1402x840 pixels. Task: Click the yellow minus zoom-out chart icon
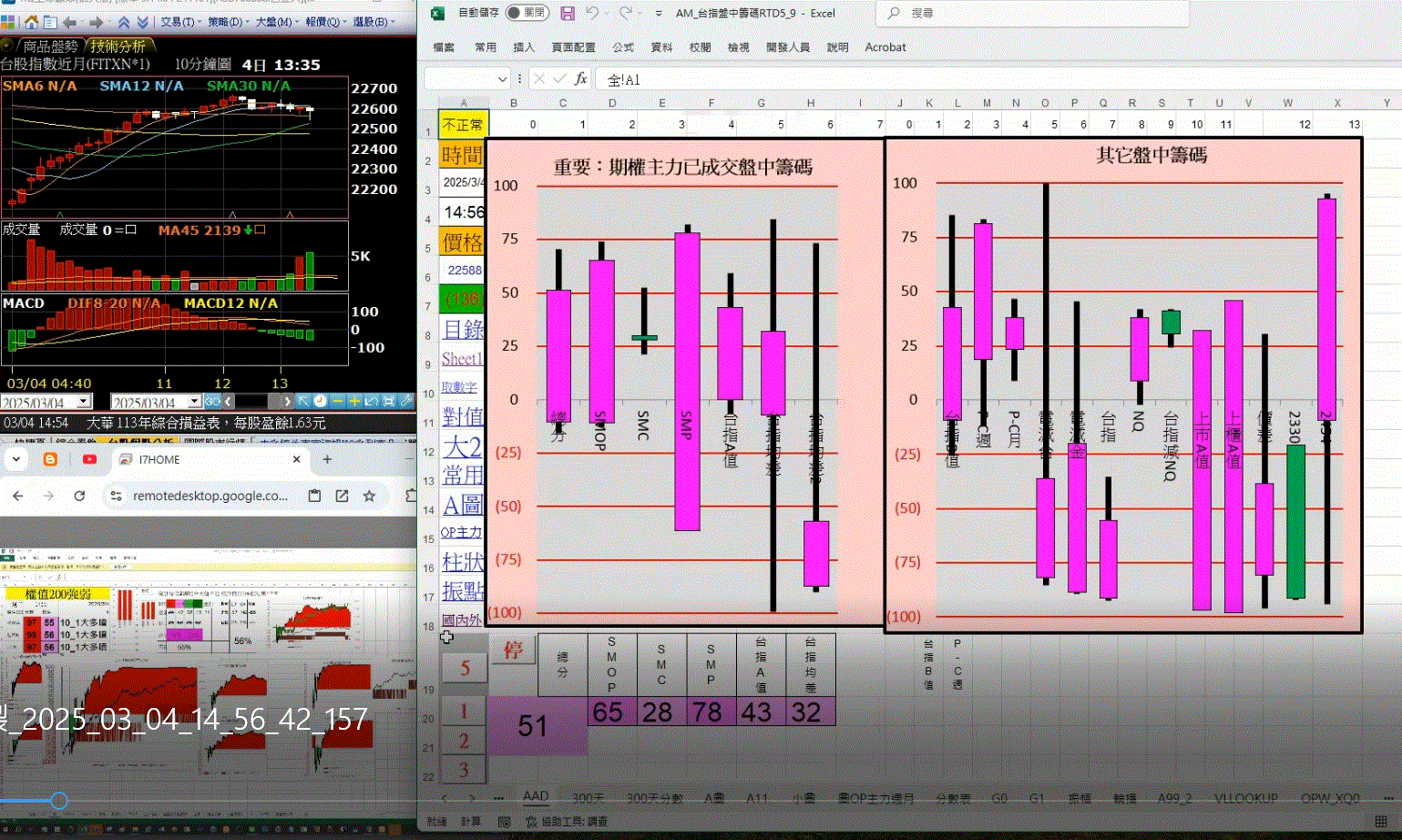pos(337,401)
